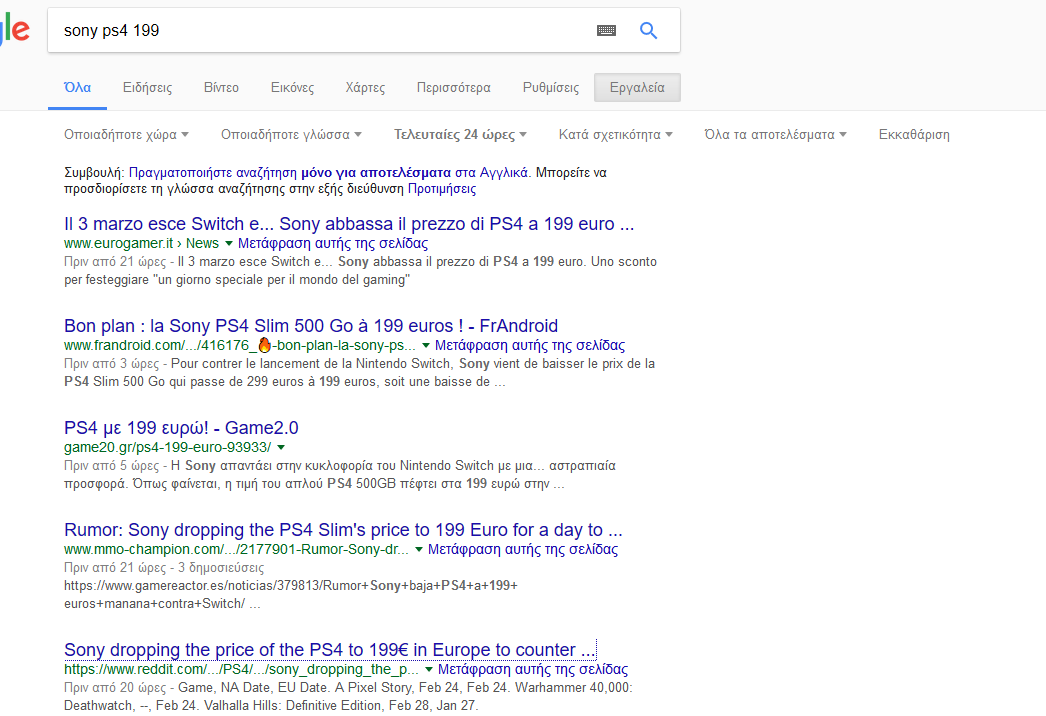This screenshot has width=1046, height=716.
Task: Toggle the Εργαλεία tools button
Action: (x=637, y=87)
